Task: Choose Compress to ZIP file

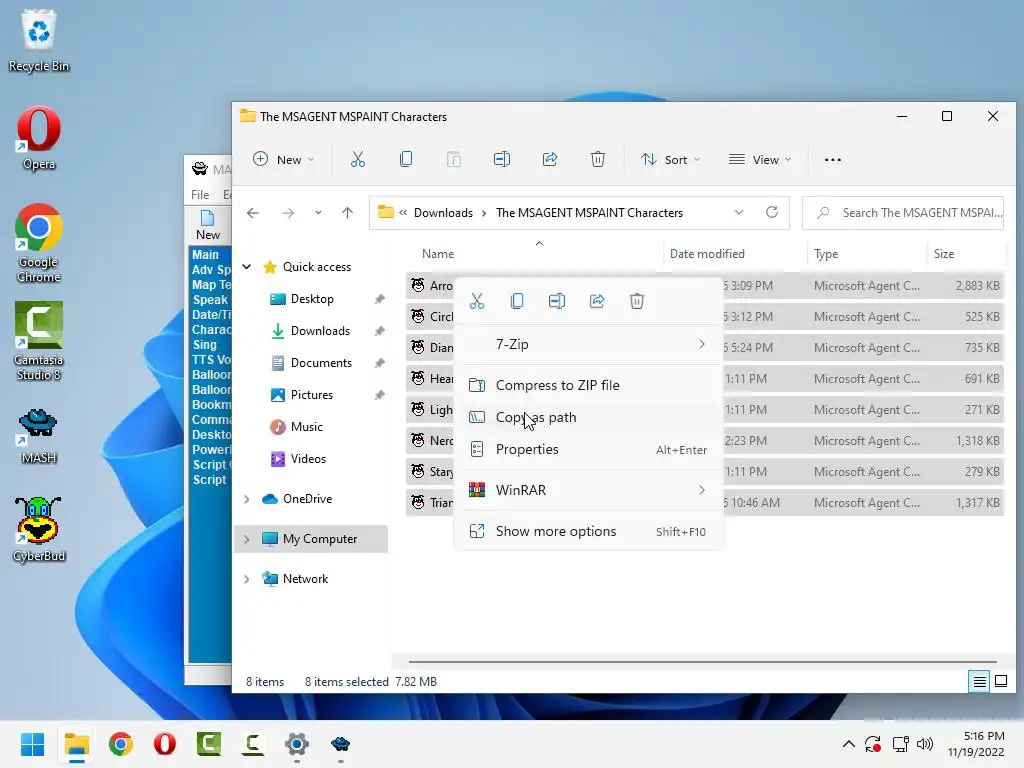Action: (588, 385)
